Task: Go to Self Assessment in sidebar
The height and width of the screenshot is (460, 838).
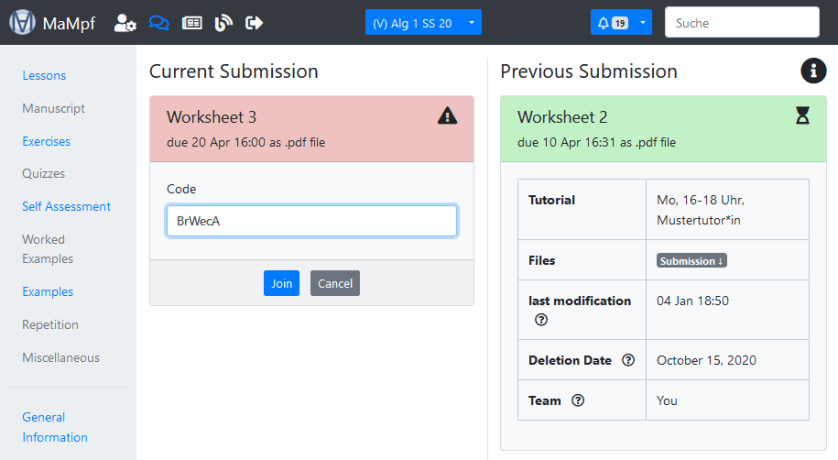Action: point(66,207)
